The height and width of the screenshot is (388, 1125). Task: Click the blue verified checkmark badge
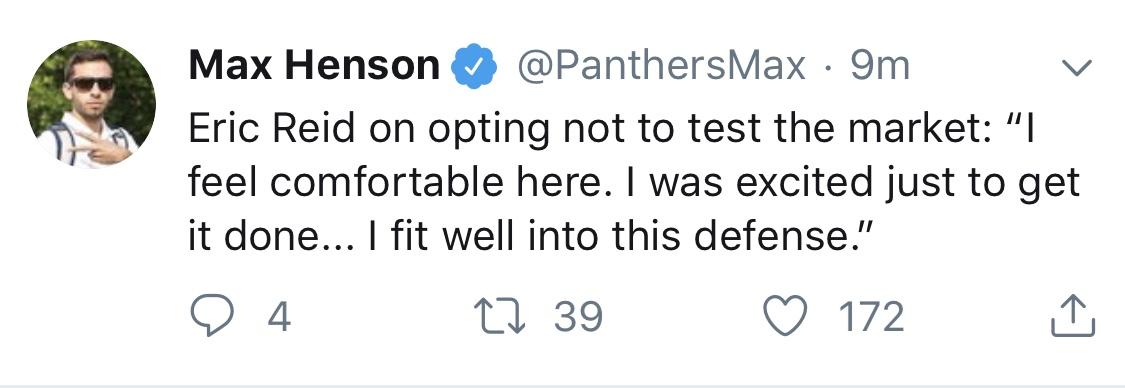pyautogui.click(x=474, y=66)
